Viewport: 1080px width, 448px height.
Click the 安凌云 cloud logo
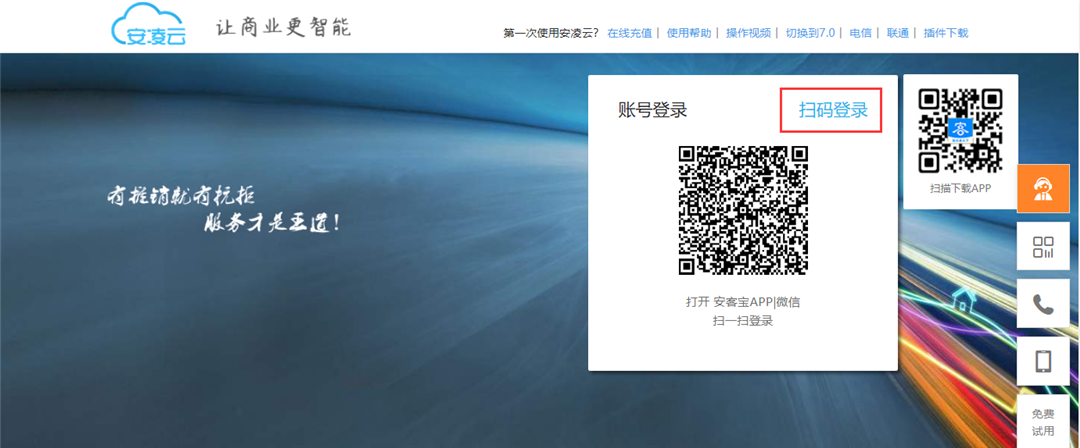click(x=148, y=24)
